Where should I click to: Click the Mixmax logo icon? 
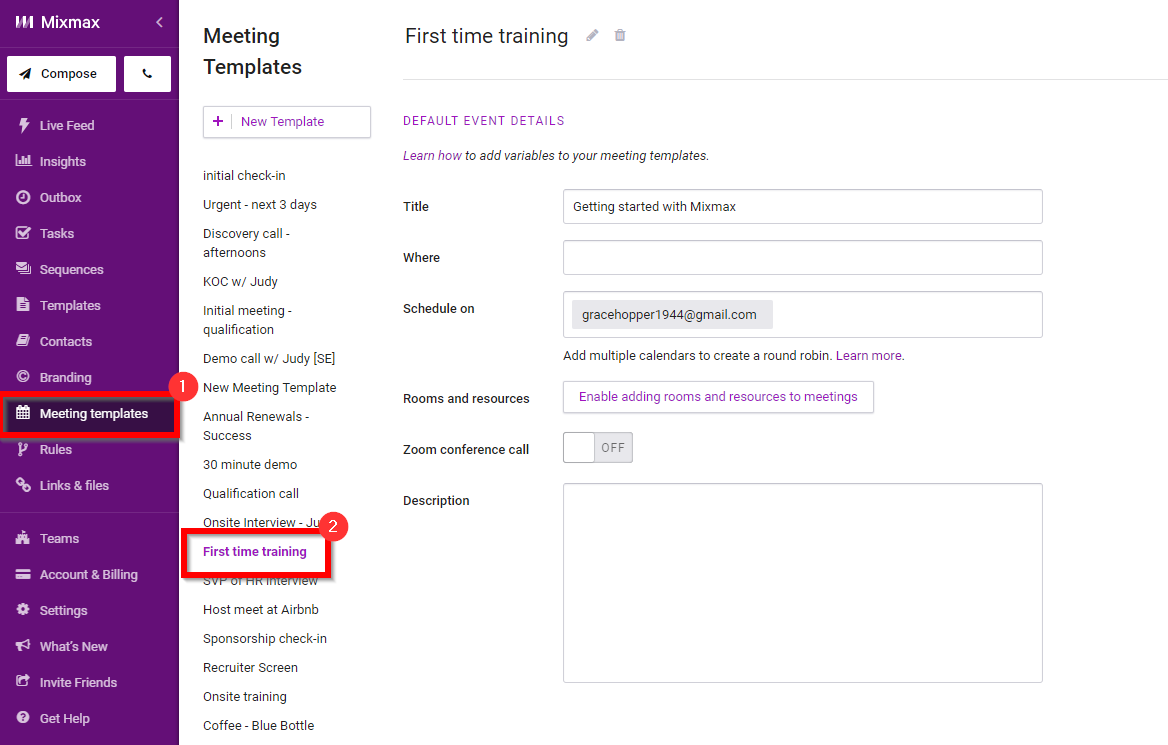point(25,22)
